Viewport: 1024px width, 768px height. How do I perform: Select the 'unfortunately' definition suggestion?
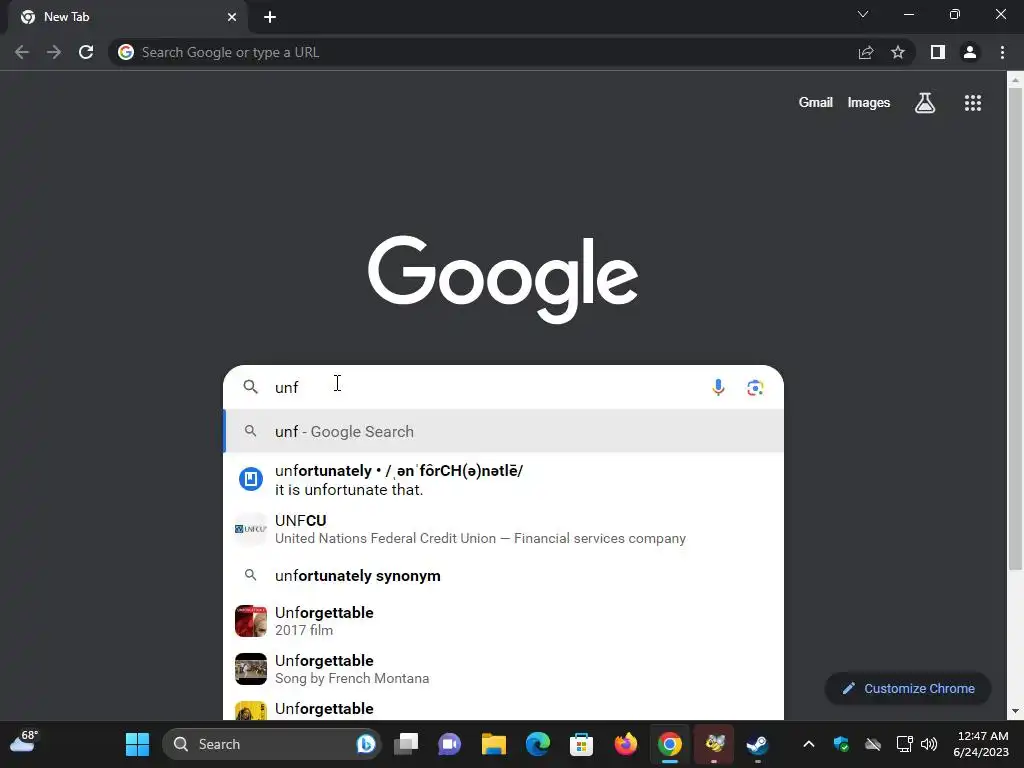pyautogui.click(x=504, y=479)
